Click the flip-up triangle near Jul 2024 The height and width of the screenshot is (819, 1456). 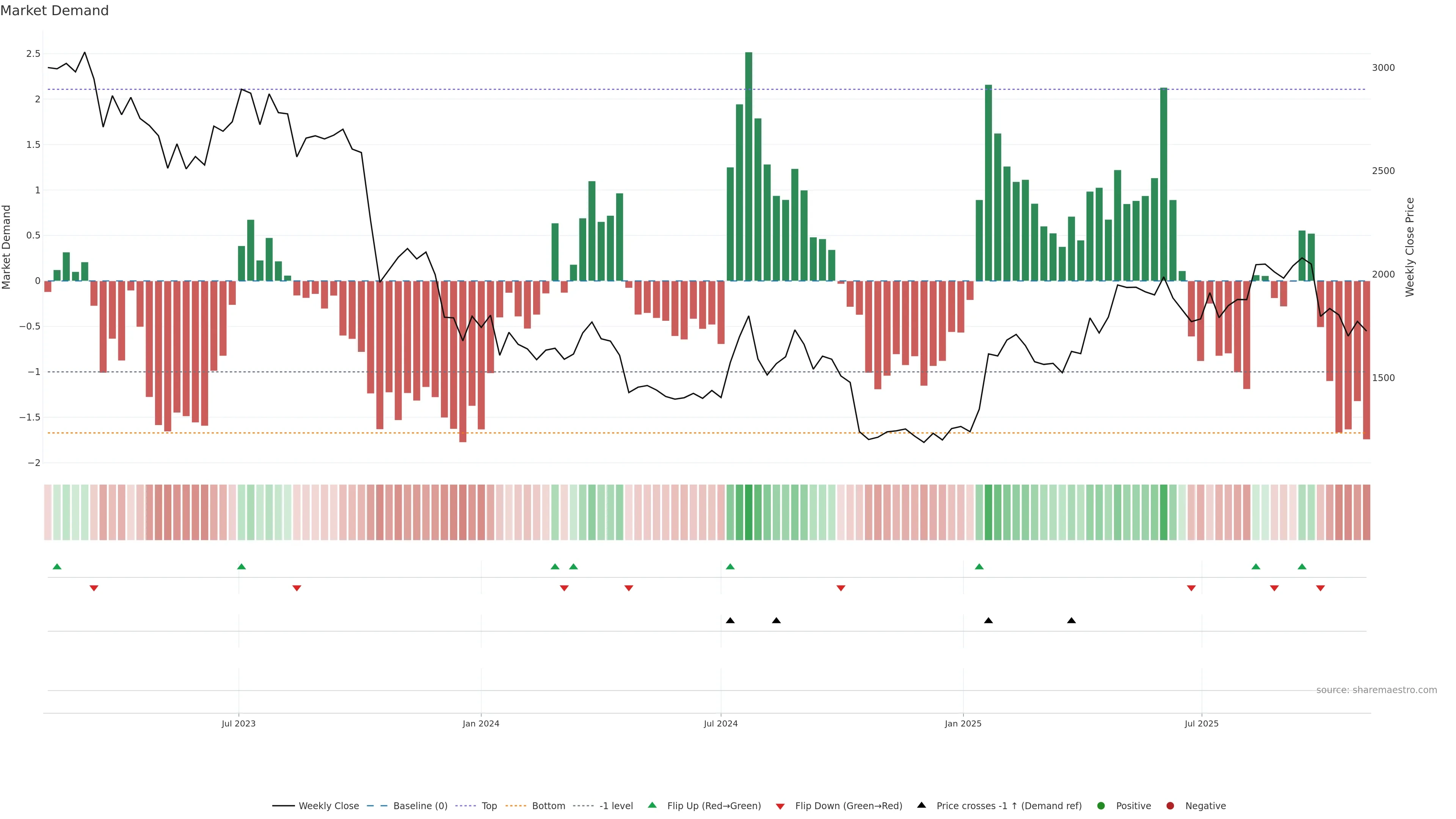pyautogui.click(x=730, y=566)
